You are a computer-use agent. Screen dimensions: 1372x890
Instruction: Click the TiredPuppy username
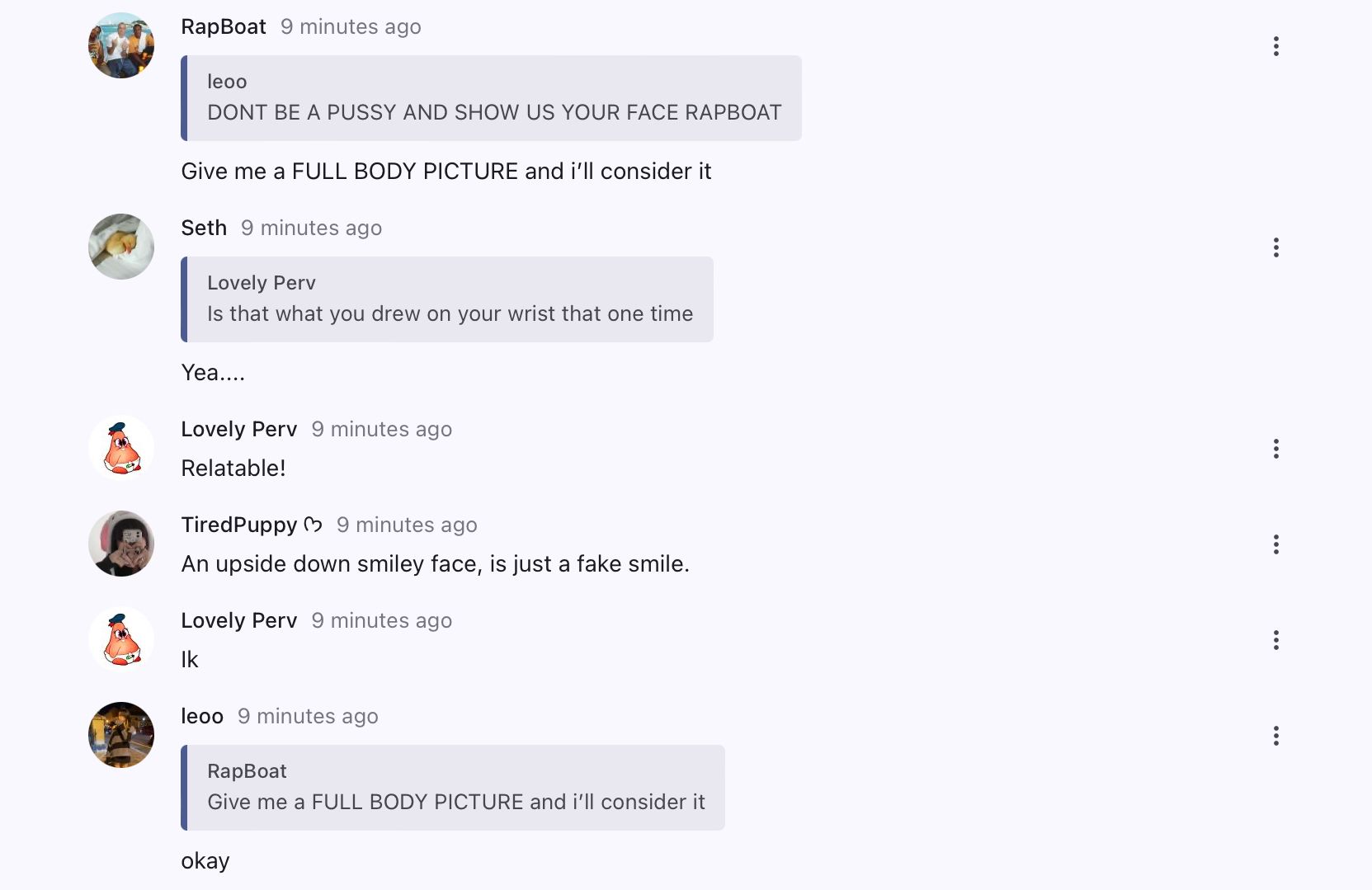click(x=238, y=525)
